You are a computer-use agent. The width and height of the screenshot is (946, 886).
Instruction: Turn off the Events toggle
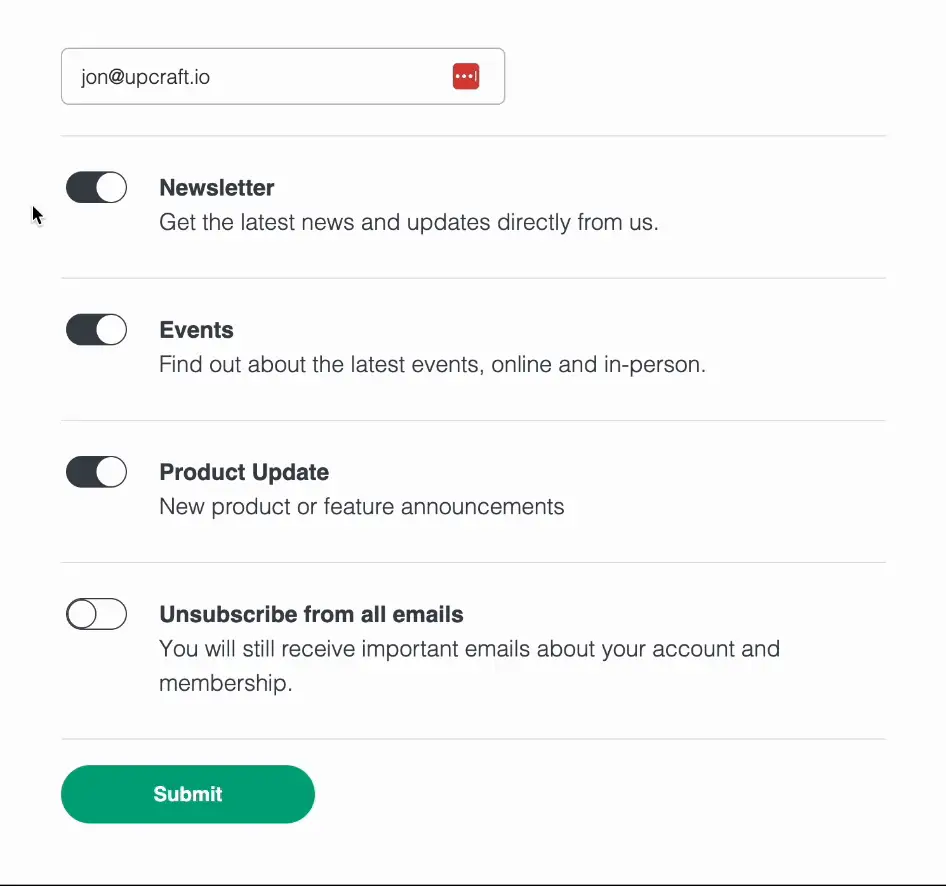(x=96, y=329)
